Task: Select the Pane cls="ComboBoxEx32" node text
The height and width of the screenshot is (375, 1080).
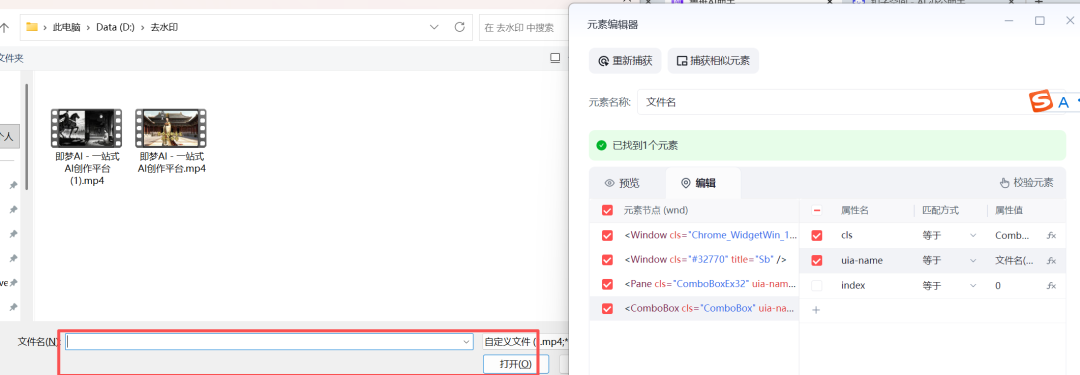Action: pyautogui.click(x=711, y=284)
